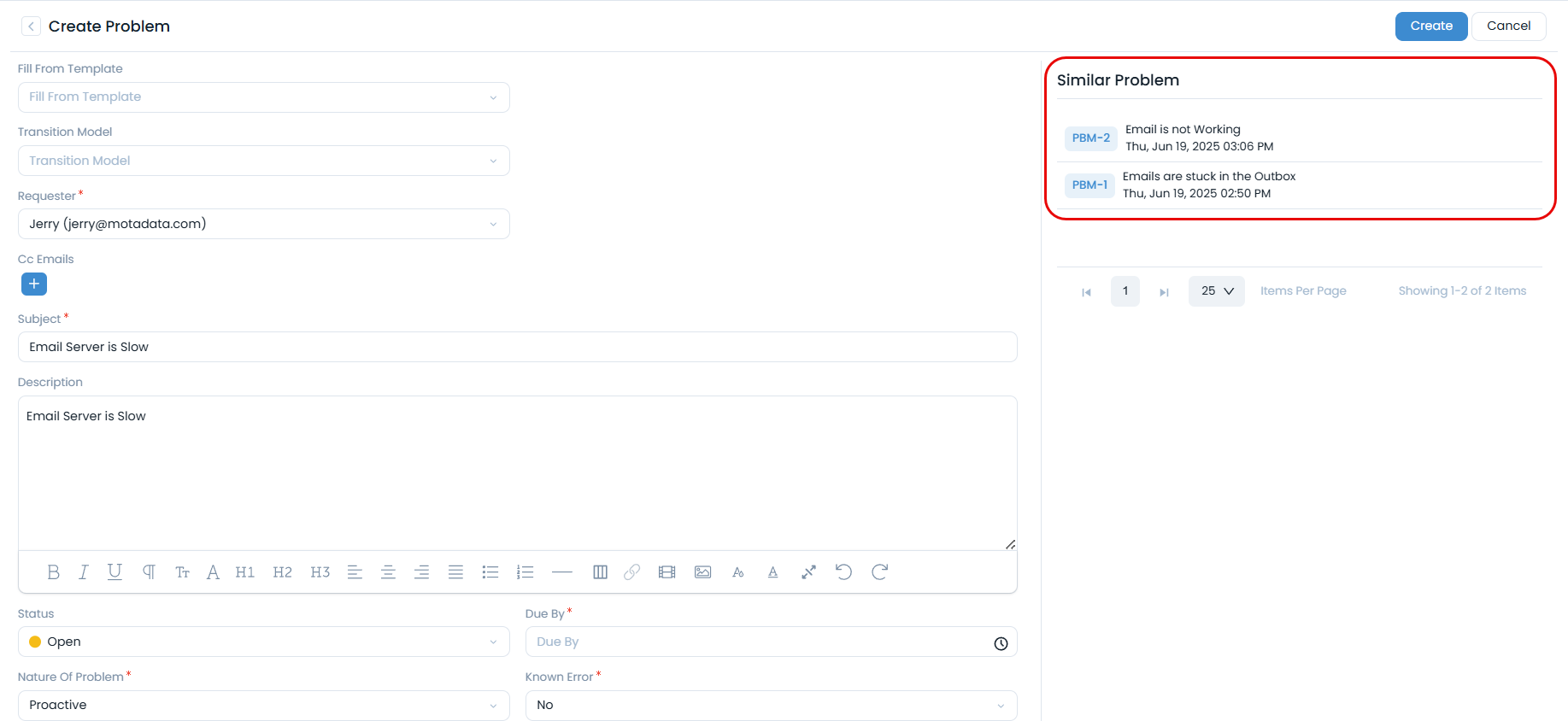Screen dimensions: 1568x721
Task: Insert a bulleted list in description
Action: point(490,572)
